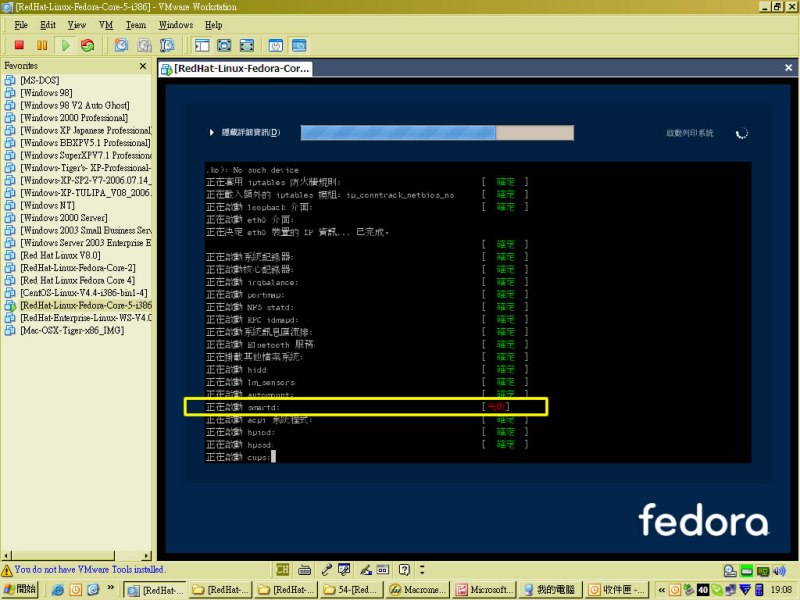Click the VMware hard disk status icon
This screenshot has width=800, height=600.
pyautogui.click(x=730, y=570)
